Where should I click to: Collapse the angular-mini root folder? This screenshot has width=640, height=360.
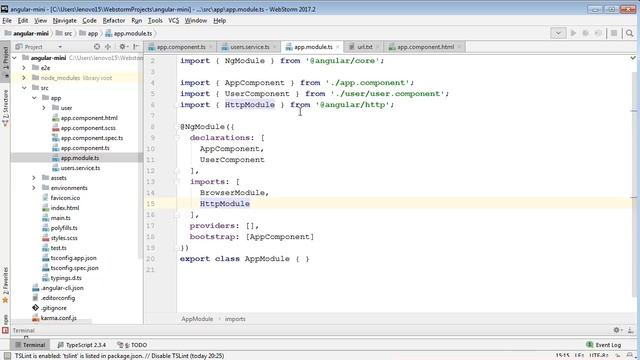tap(15, 58)
